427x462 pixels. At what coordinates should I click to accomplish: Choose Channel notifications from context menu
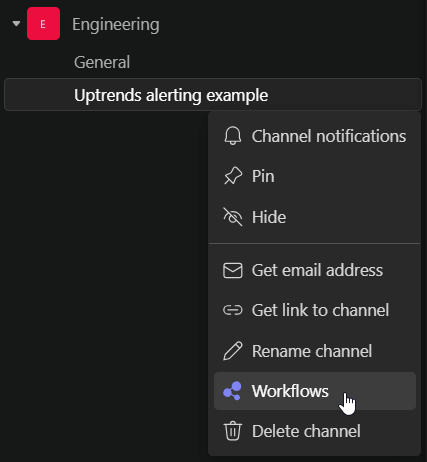click(x=315, y=136)
